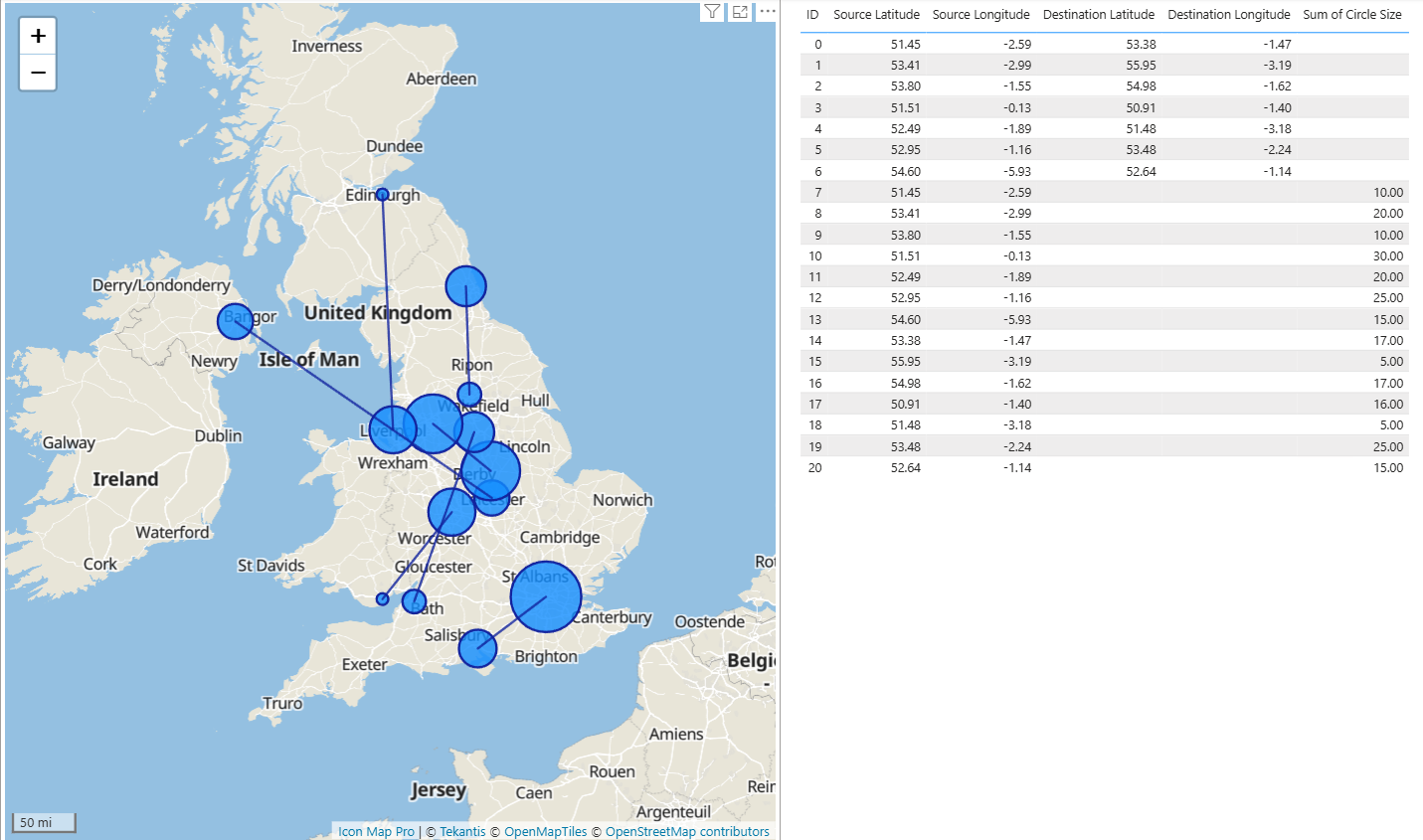
Task: Zoom out on the map
Action: pos(38,73)
